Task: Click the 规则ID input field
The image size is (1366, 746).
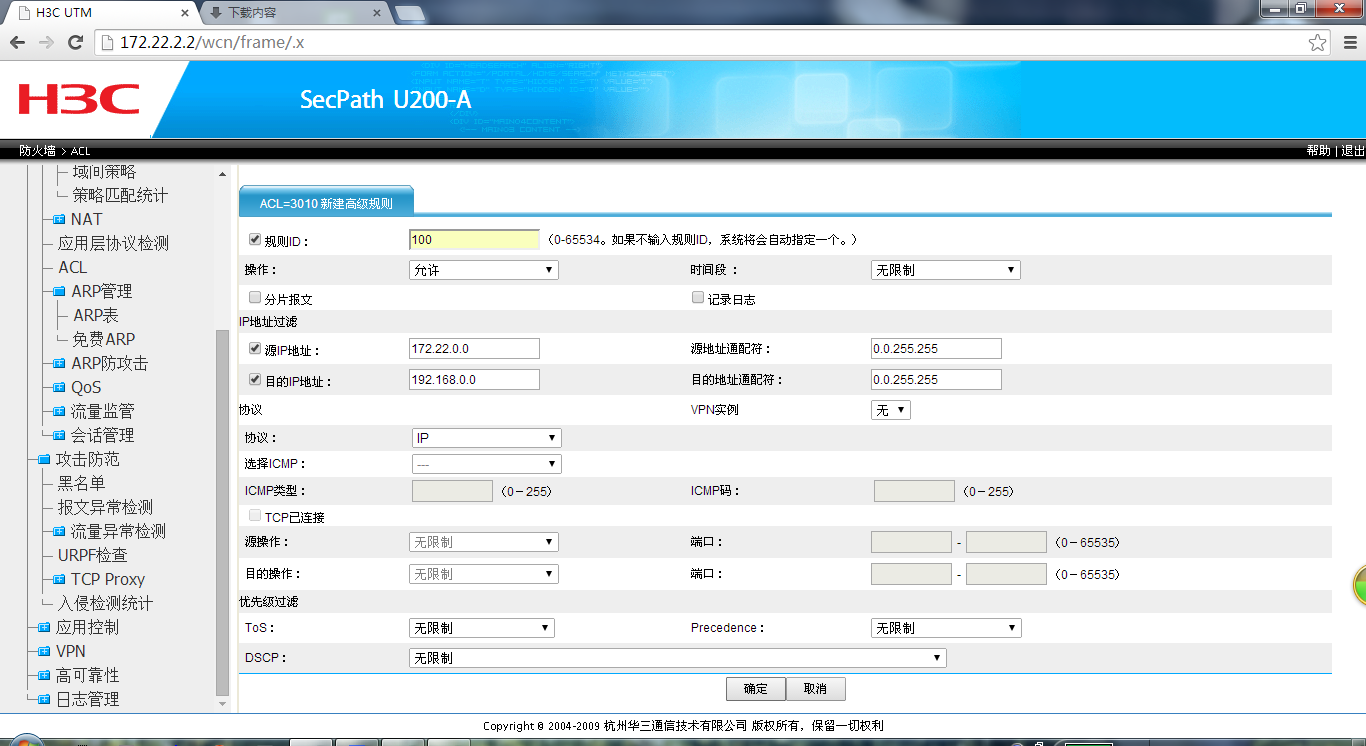Action: (x=474, y=240)
